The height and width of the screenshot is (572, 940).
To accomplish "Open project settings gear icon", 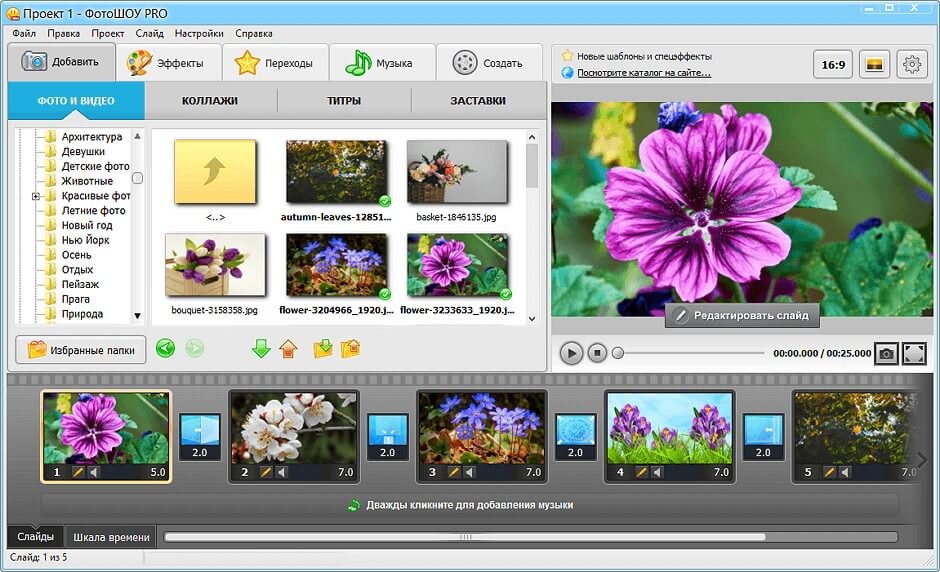I will (911, 65).
